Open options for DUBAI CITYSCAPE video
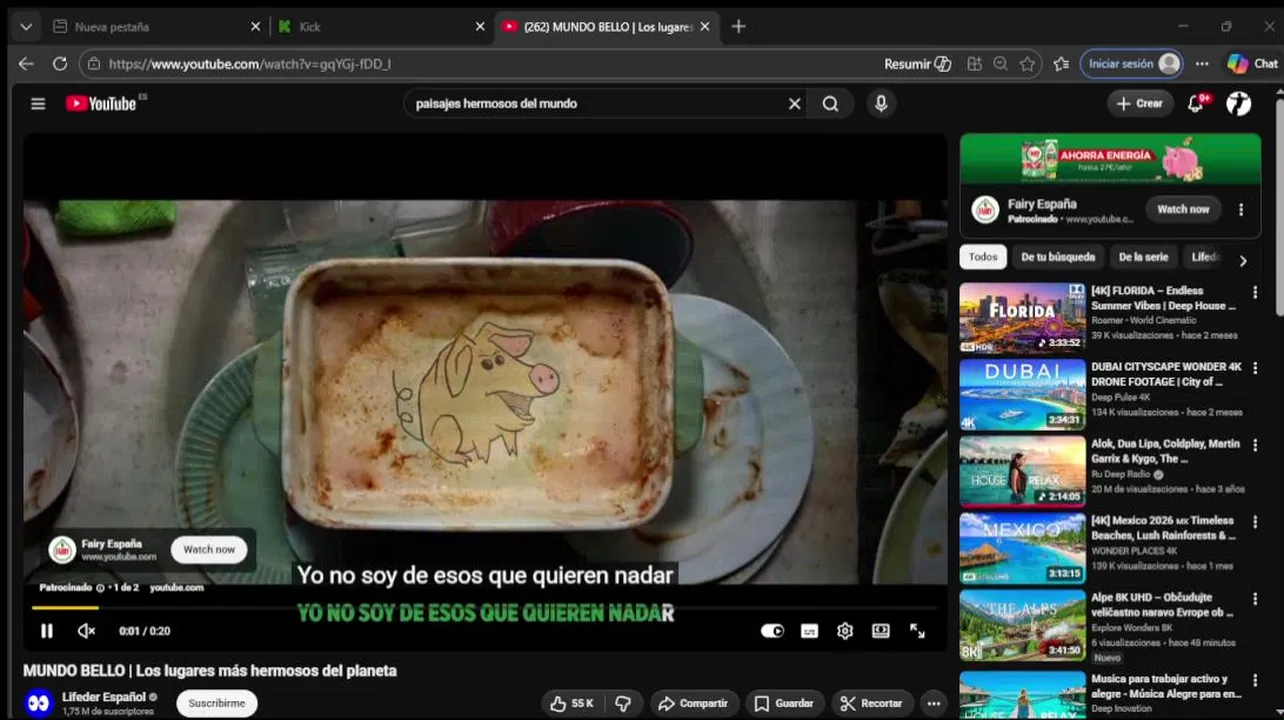 tap(1255, 368)
